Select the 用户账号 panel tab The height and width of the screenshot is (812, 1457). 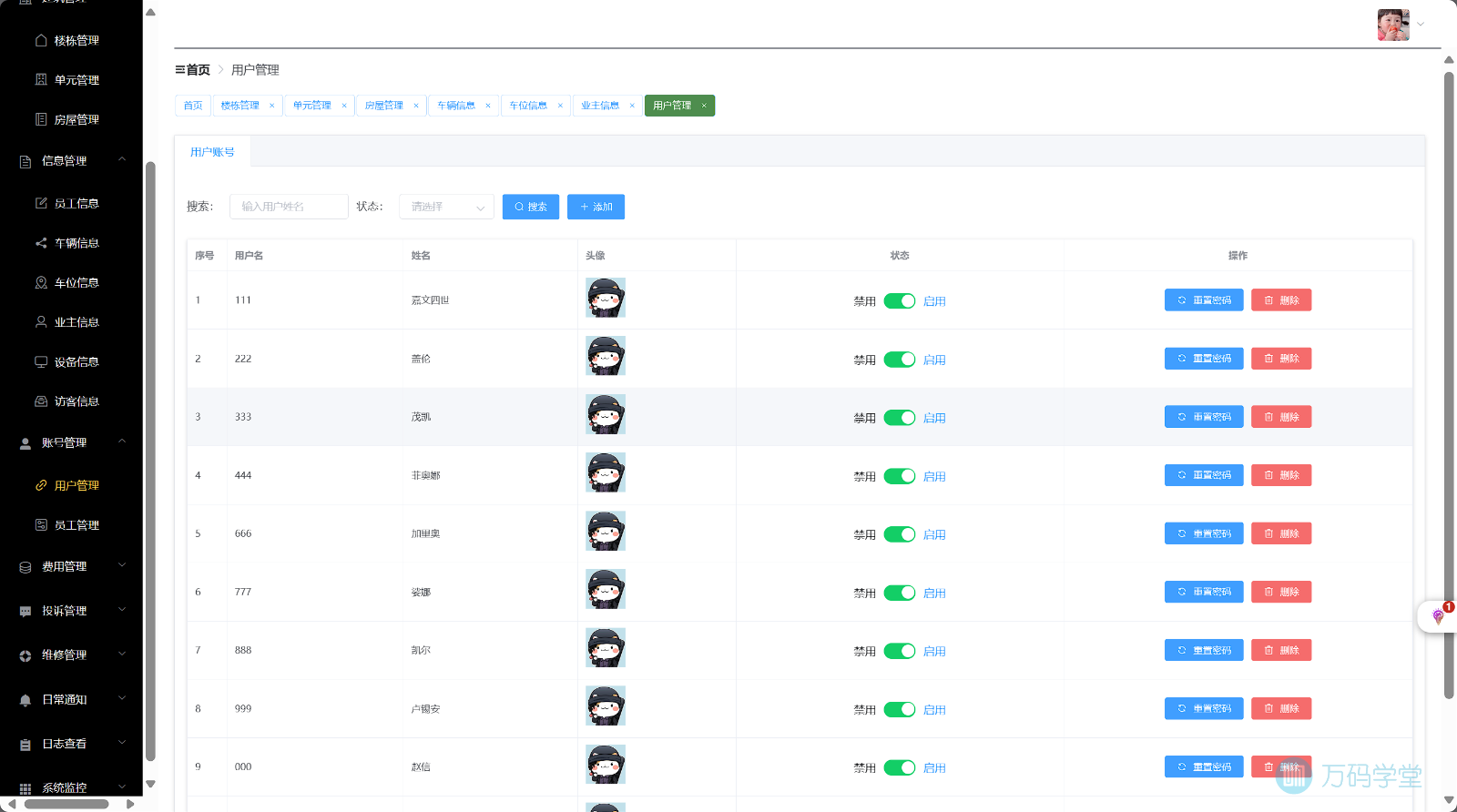coord(212,152)
